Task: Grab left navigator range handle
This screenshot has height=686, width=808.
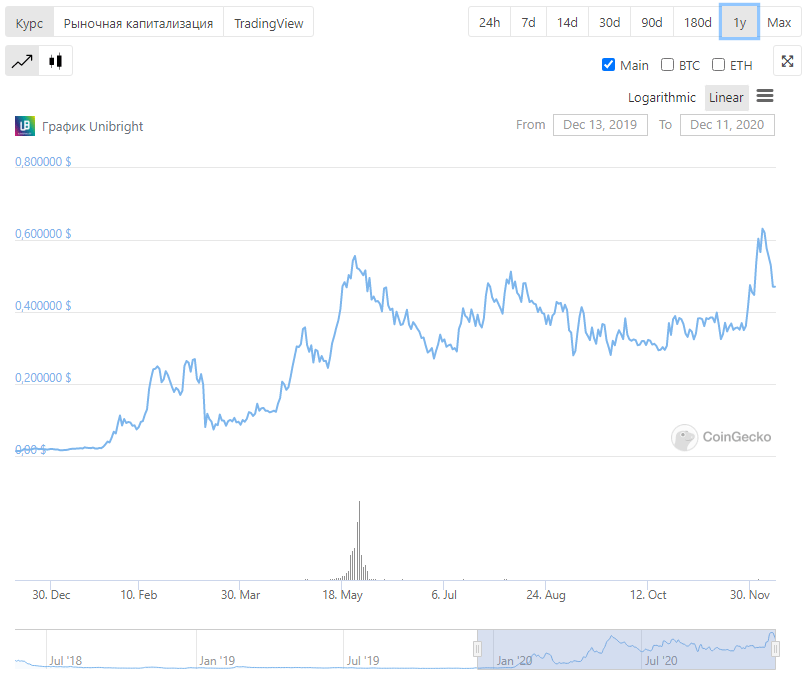Action: [x=477, y=649]
